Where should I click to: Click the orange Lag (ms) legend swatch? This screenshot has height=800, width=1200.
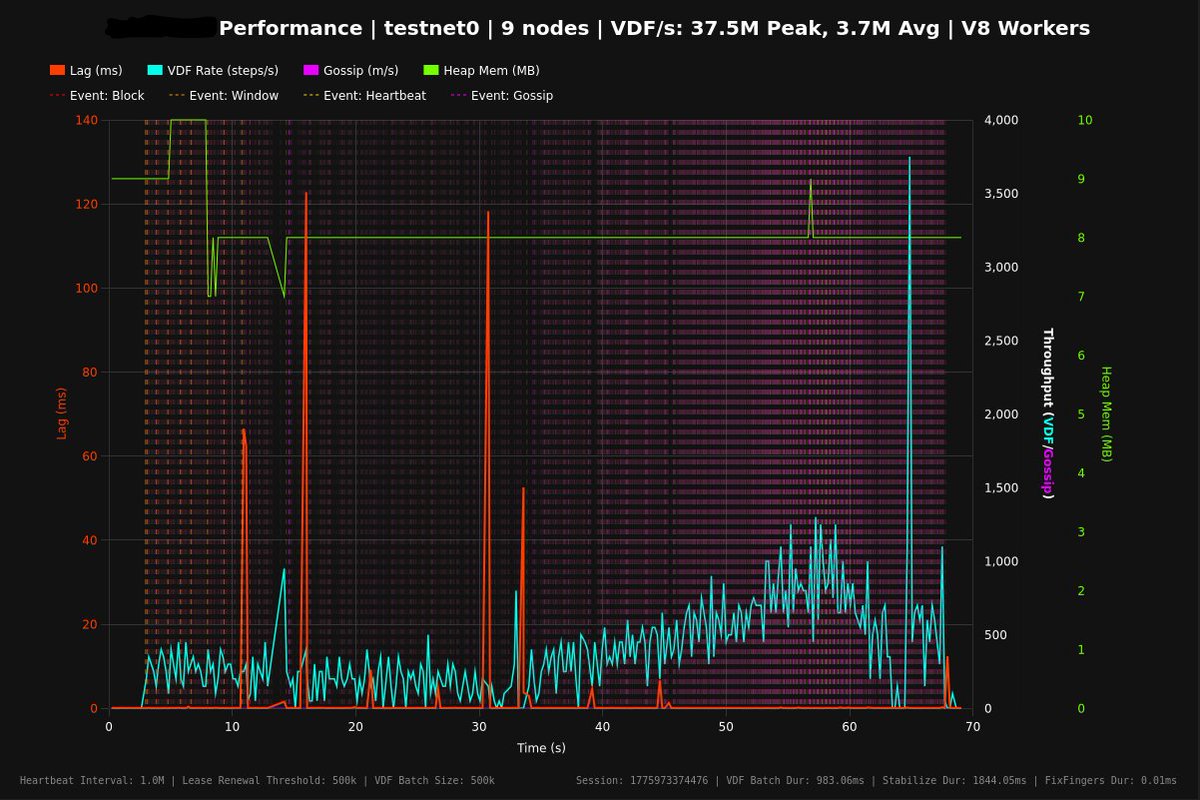[x=57, y=70]
